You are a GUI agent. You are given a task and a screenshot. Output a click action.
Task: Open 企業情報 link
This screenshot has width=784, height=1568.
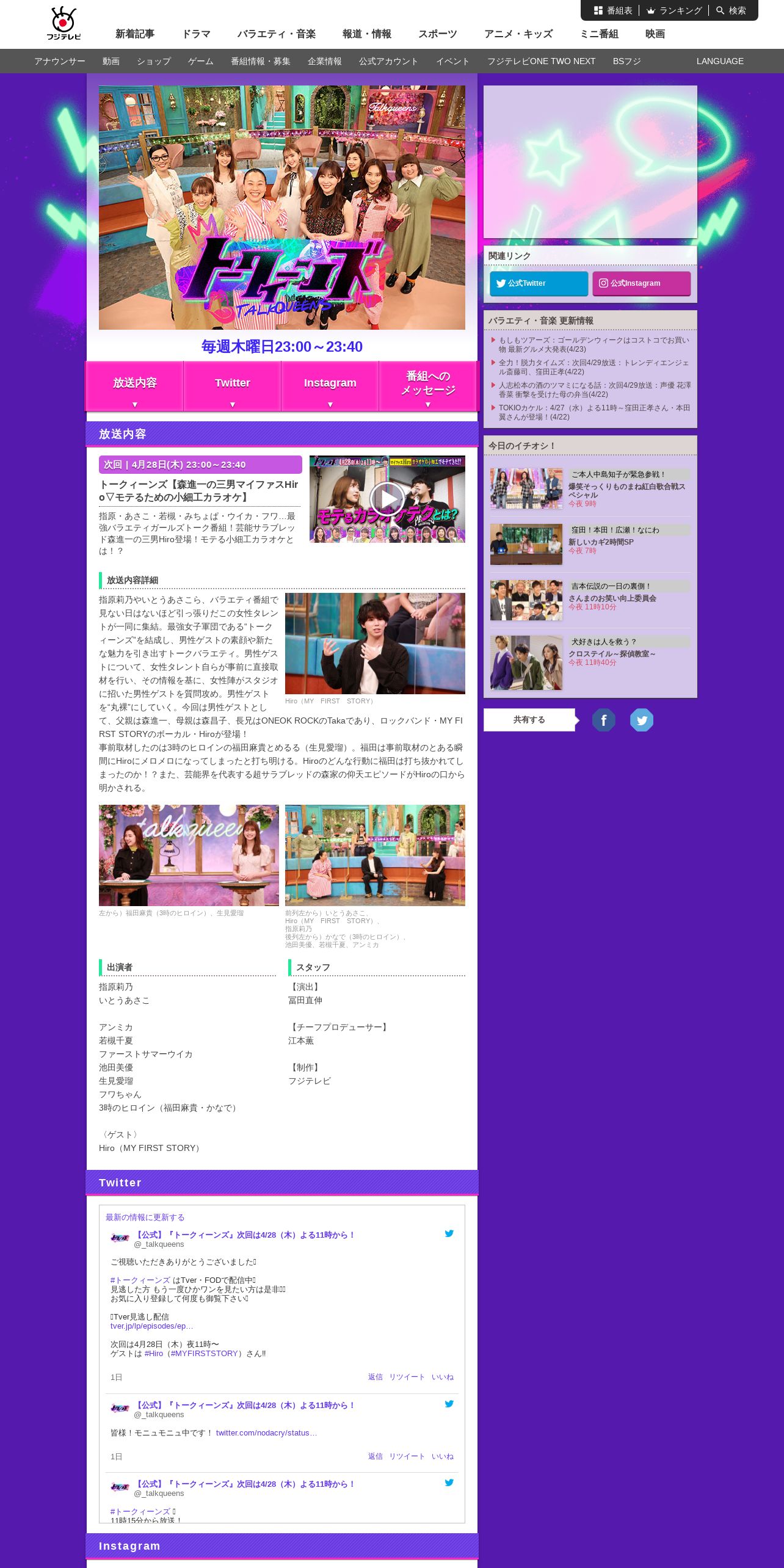(x=325, y=61)
